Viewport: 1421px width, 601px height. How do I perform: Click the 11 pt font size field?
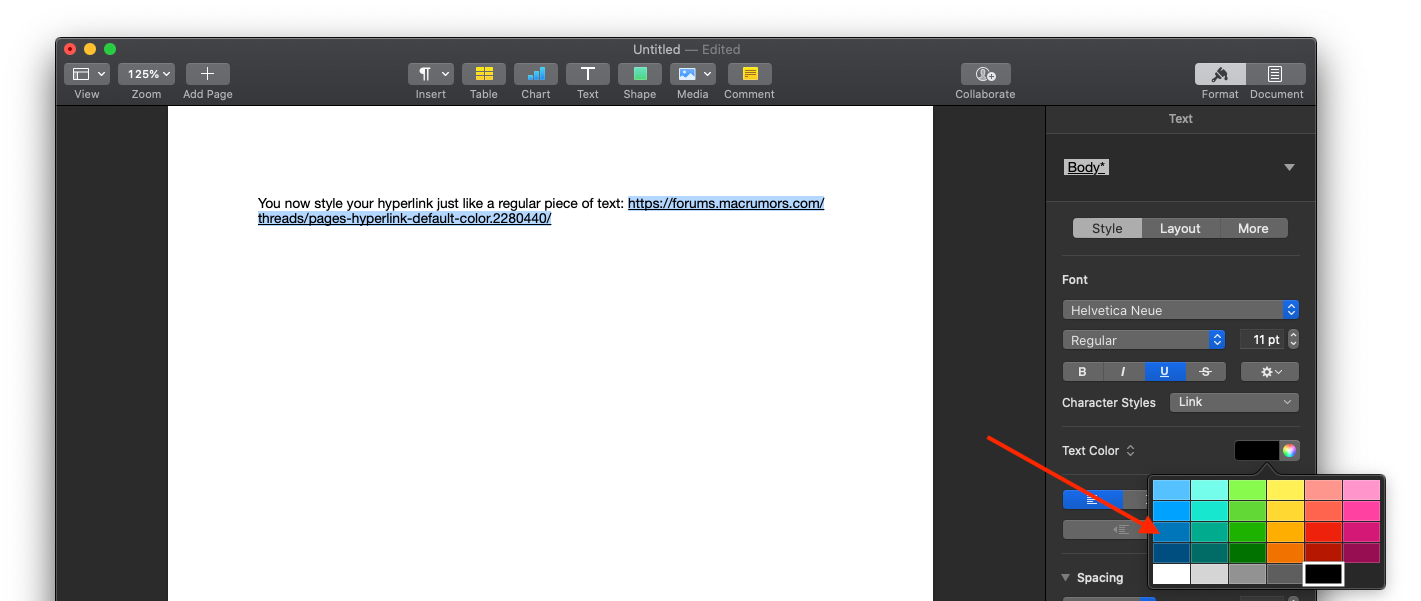[x=1262, y=340]
